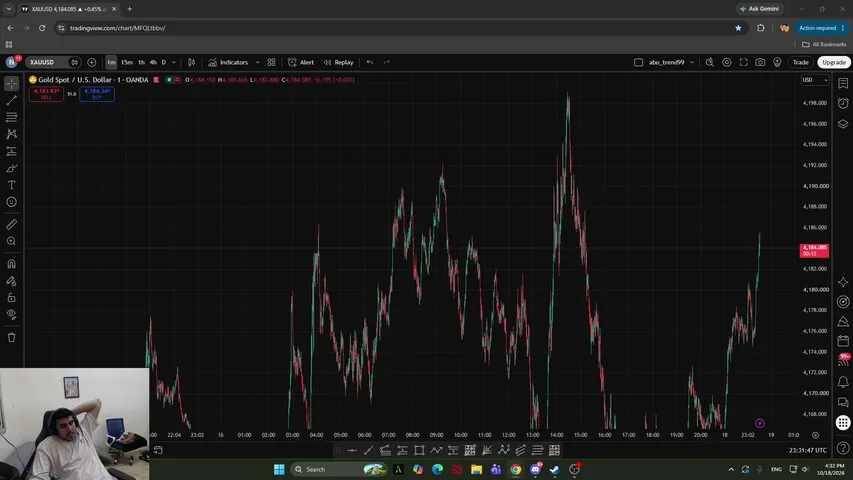Open the calendar panel in right sidebar

843,341
